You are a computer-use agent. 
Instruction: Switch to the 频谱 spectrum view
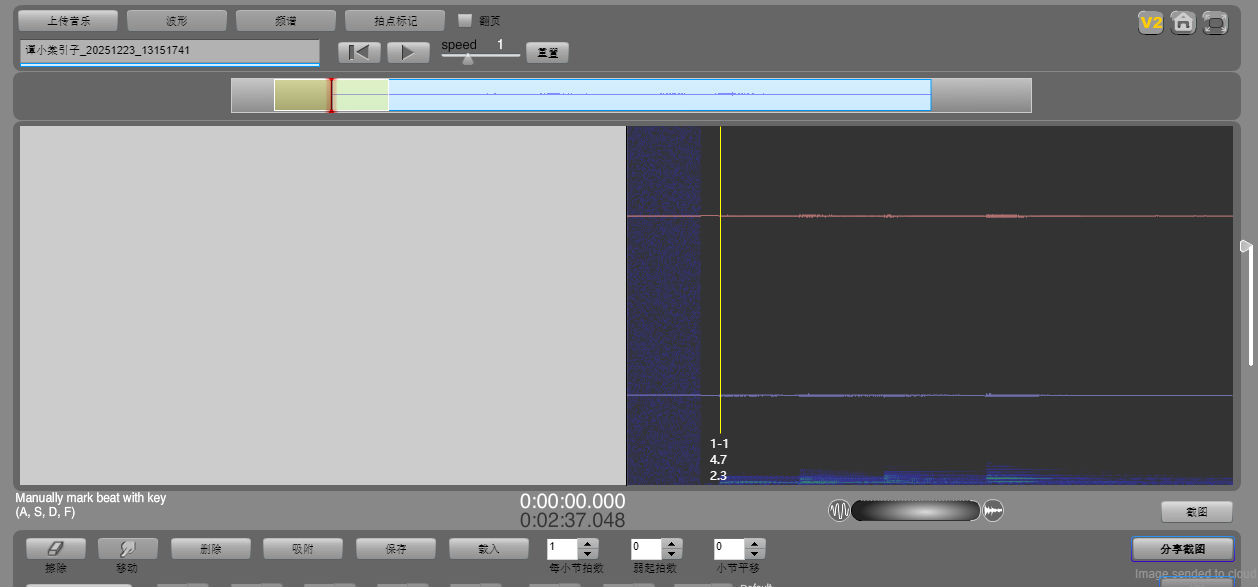click(286, 20)
